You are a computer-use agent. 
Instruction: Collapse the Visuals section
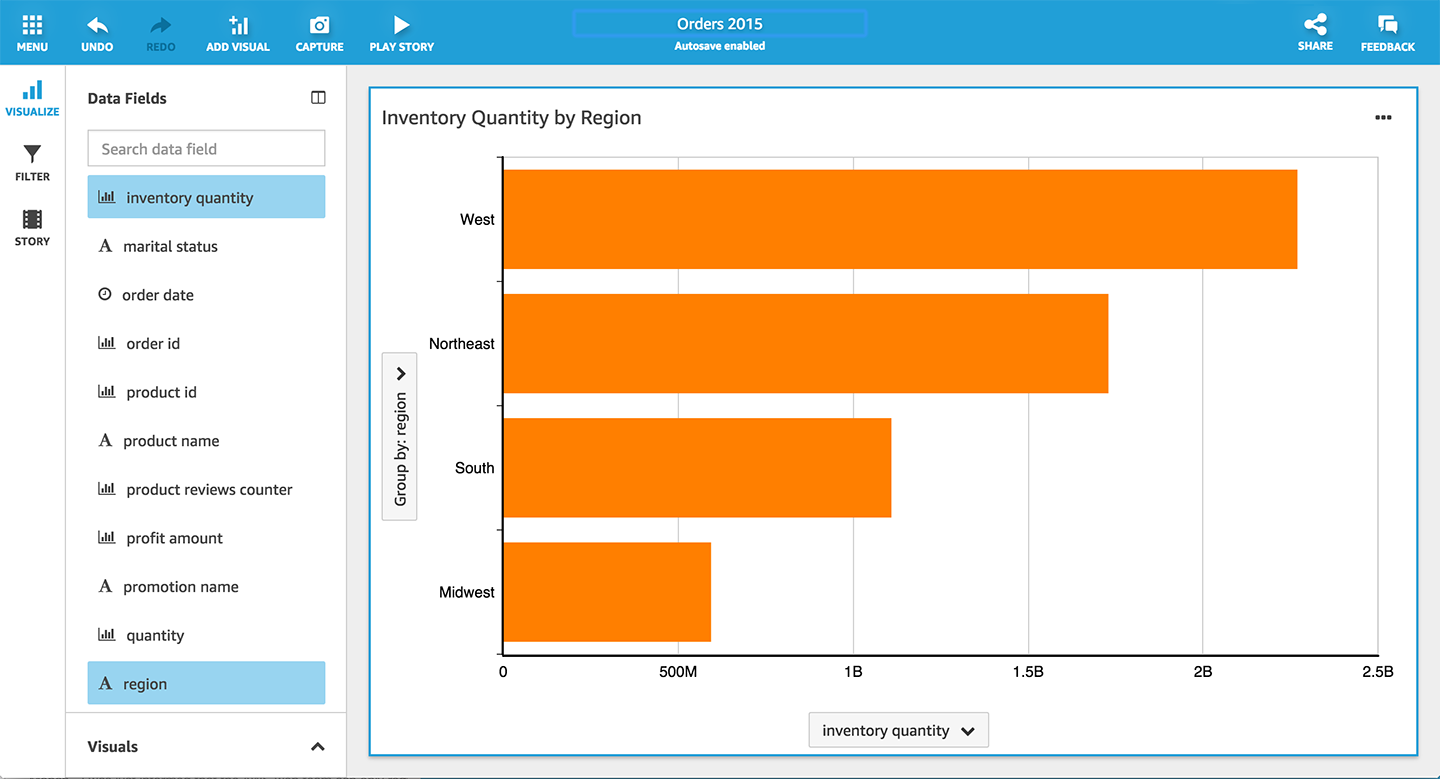click(317, 746)
